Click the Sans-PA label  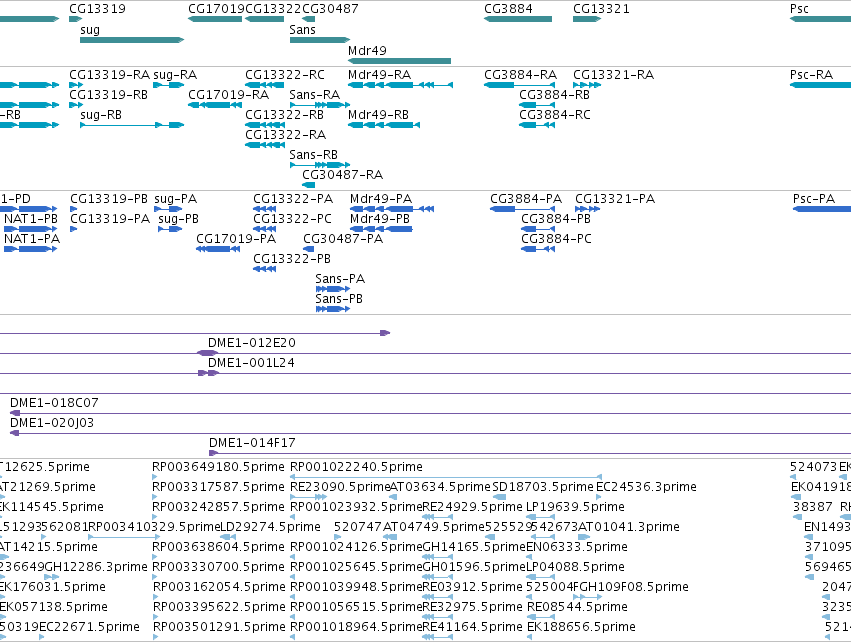pyautogui.click(x=340, y=279)
